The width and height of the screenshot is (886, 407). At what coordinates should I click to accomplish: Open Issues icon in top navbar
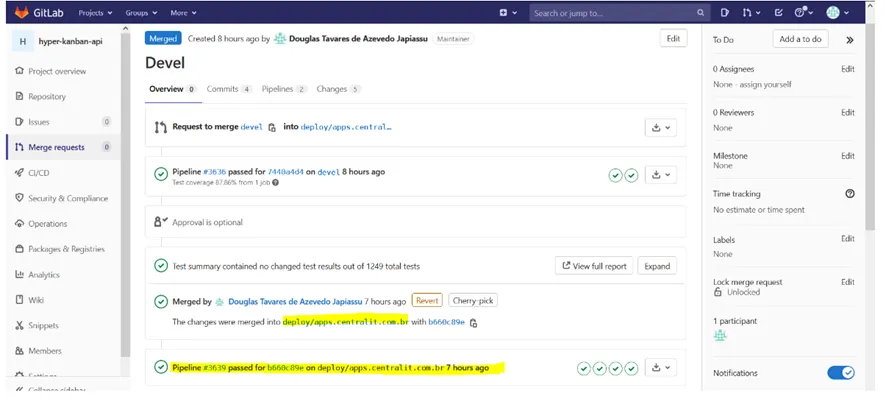pos(726,12)
